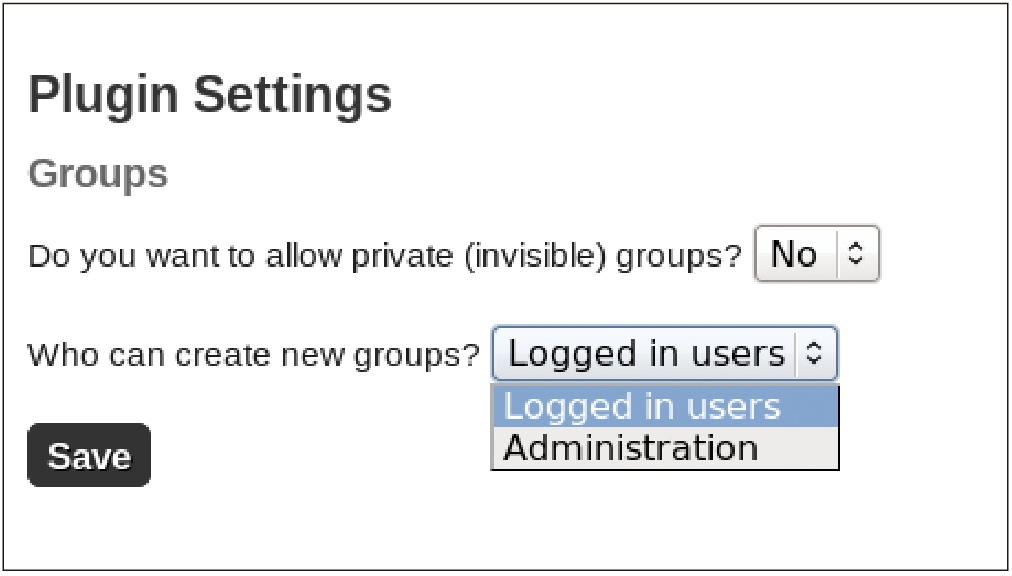Click the No value in the dropdown
Image resolution: width=1012 pixels, height=576 pixels.
[794, 254]
